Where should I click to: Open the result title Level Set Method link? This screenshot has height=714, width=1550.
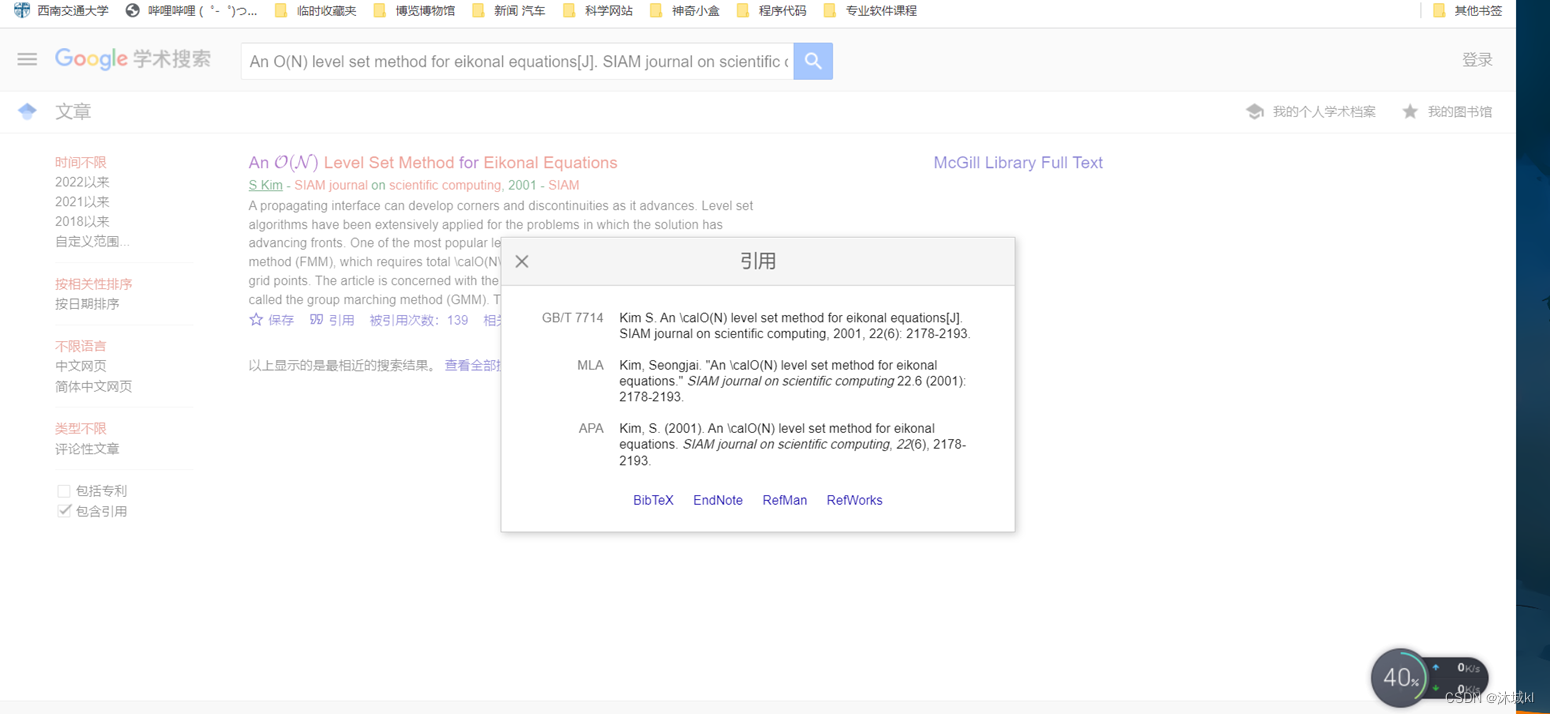click(433, 162)
